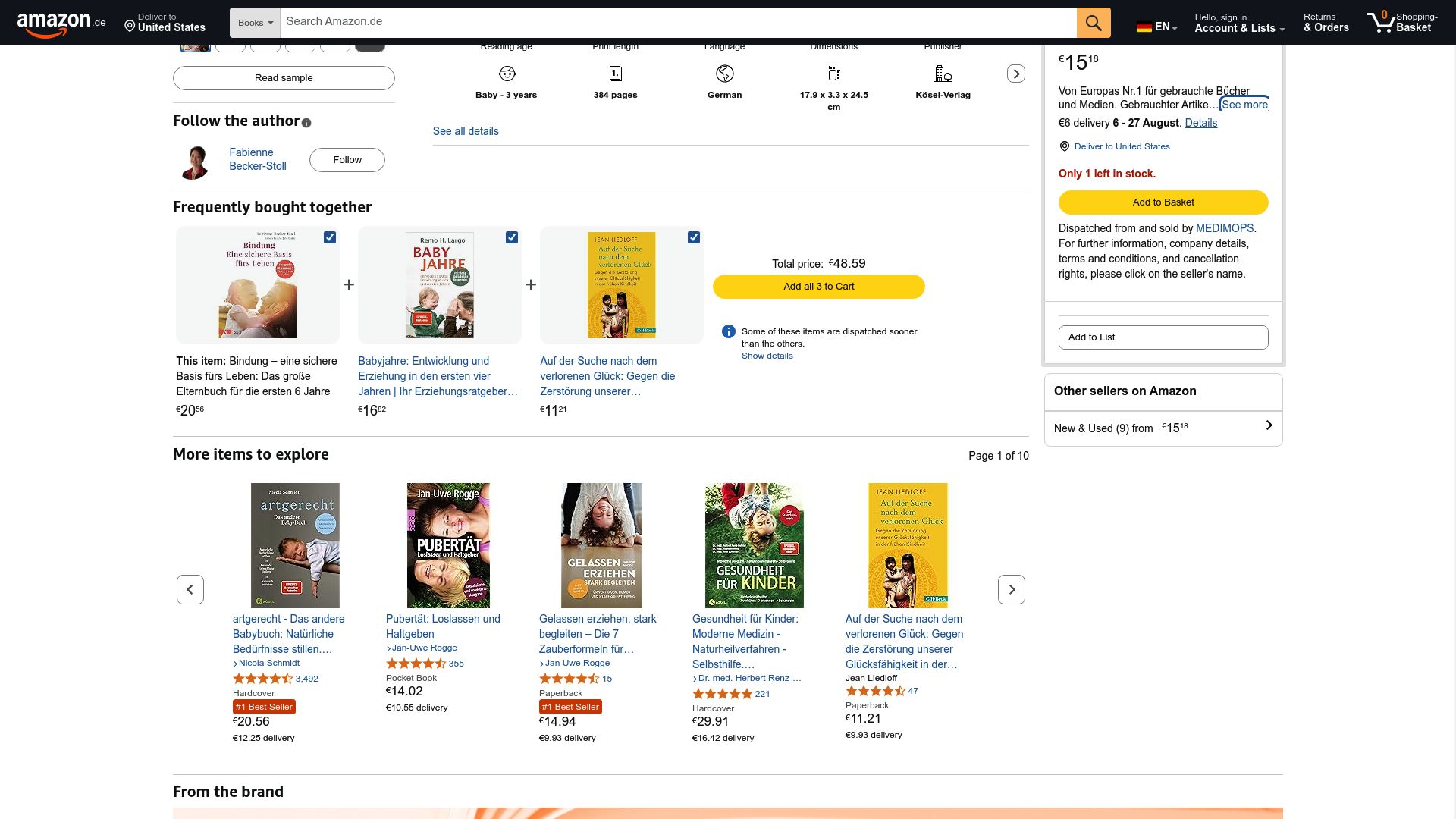This screenshot has height=819, width=1456.
Task: Open artgerecht book cover image
Action: pos(295,545)
